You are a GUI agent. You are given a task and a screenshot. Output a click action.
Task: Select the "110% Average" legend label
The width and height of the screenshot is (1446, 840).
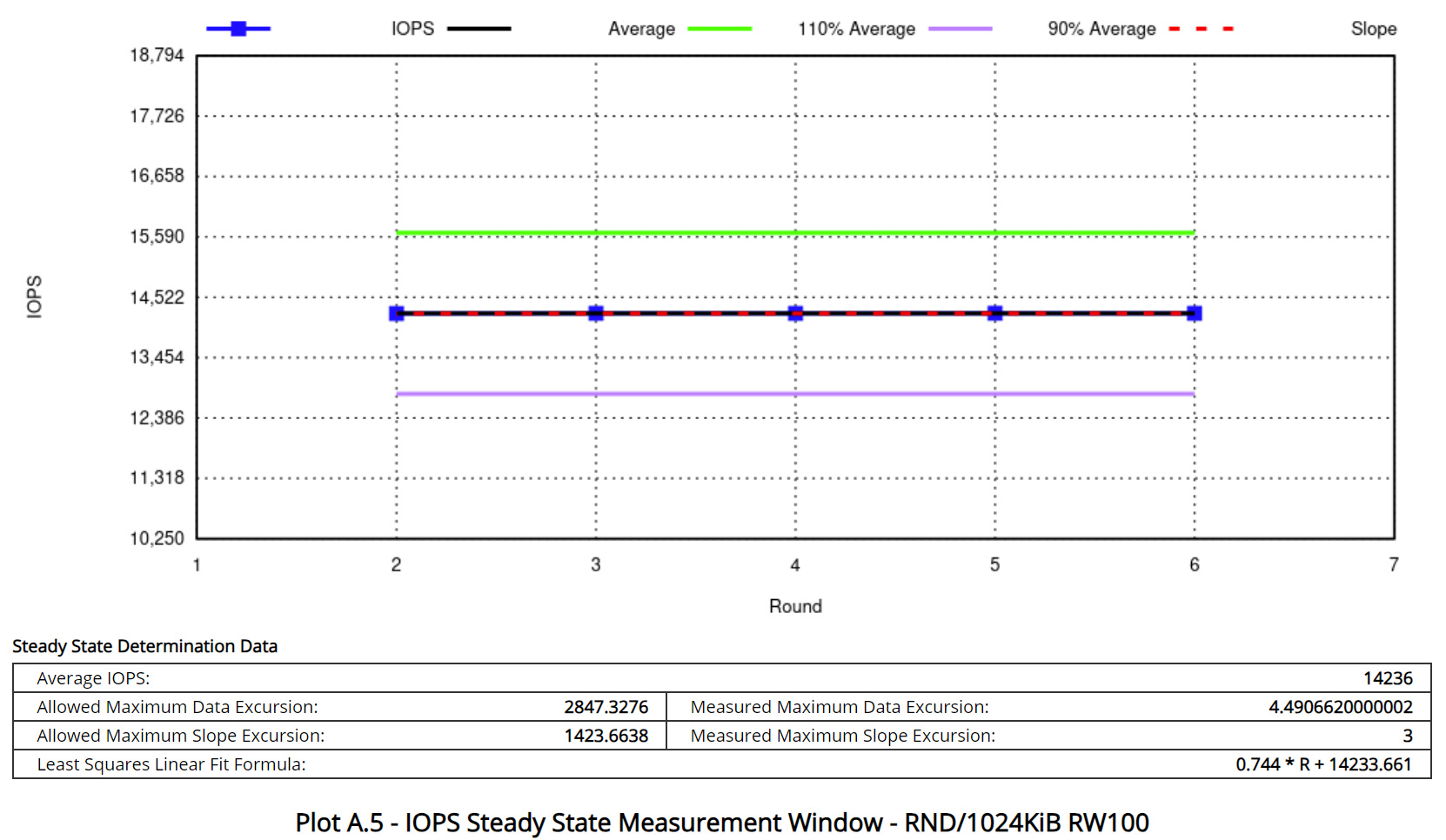click(x=856, y=29)
